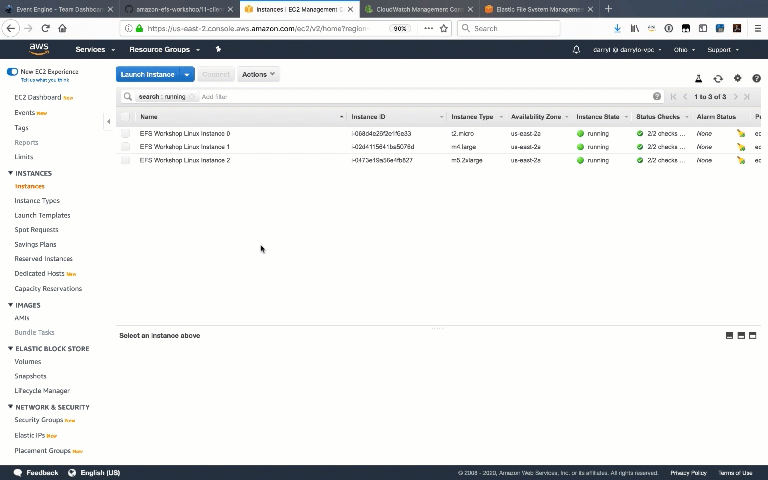Click the filter help icon in search bar
The width and height of the screenshot is (768, 480).
tap(657, 96)
